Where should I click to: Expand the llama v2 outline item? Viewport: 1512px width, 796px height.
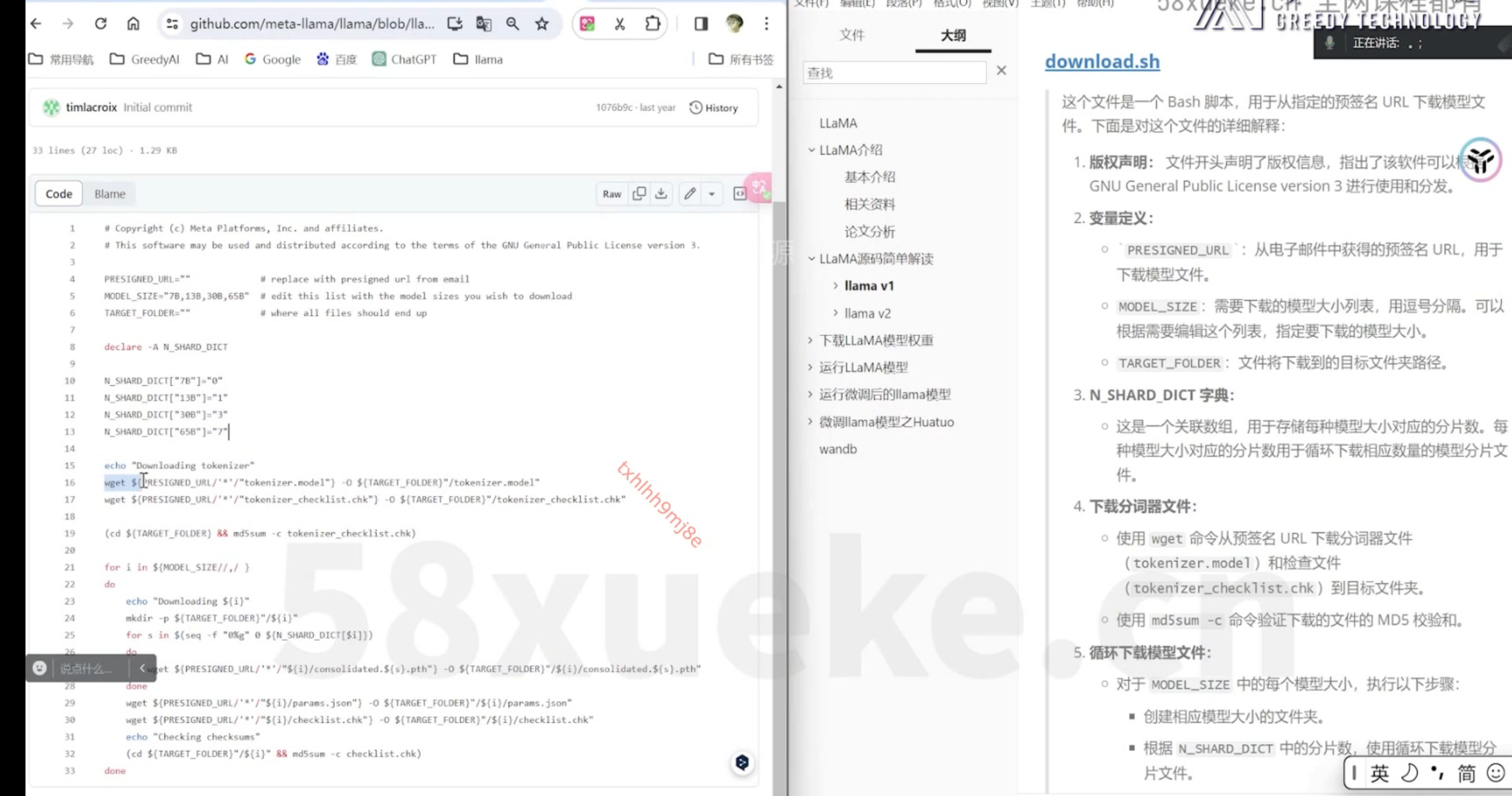[x=836, y=313]
